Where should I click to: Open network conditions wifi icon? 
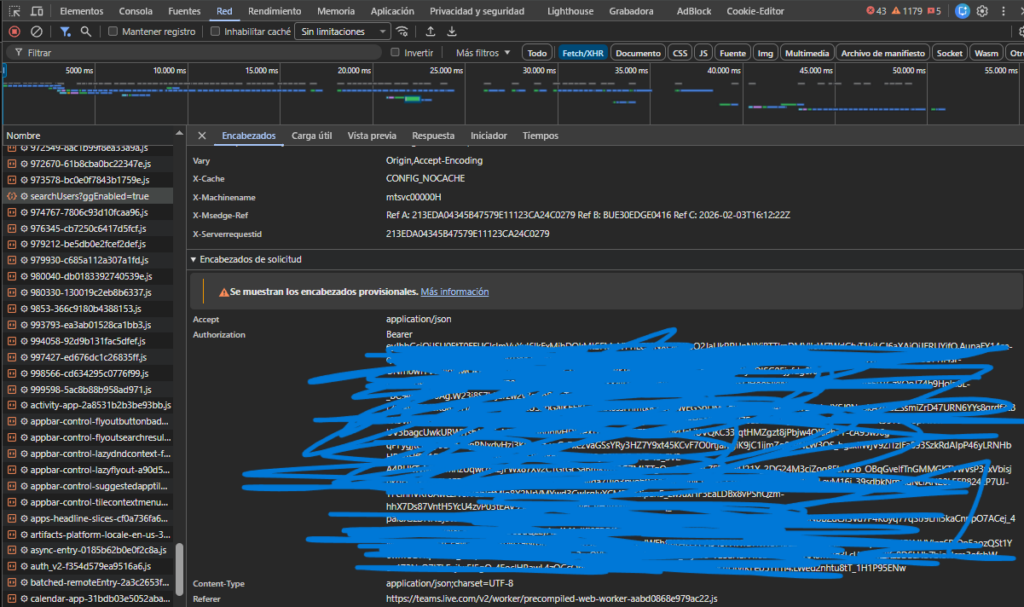[x=402, y=31]
